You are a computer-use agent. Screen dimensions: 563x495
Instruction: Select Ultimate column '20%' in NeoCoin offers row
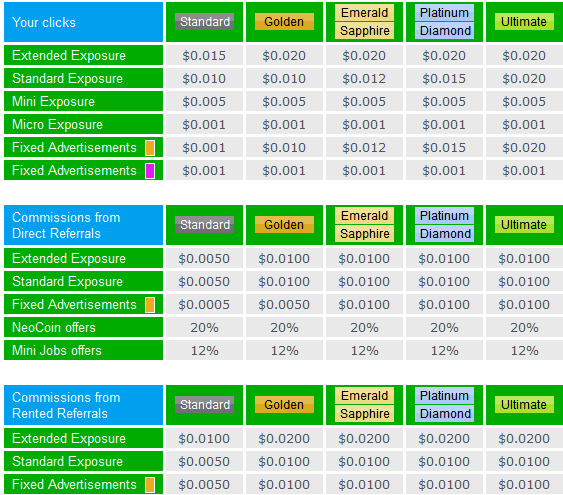tap(524, 328)
